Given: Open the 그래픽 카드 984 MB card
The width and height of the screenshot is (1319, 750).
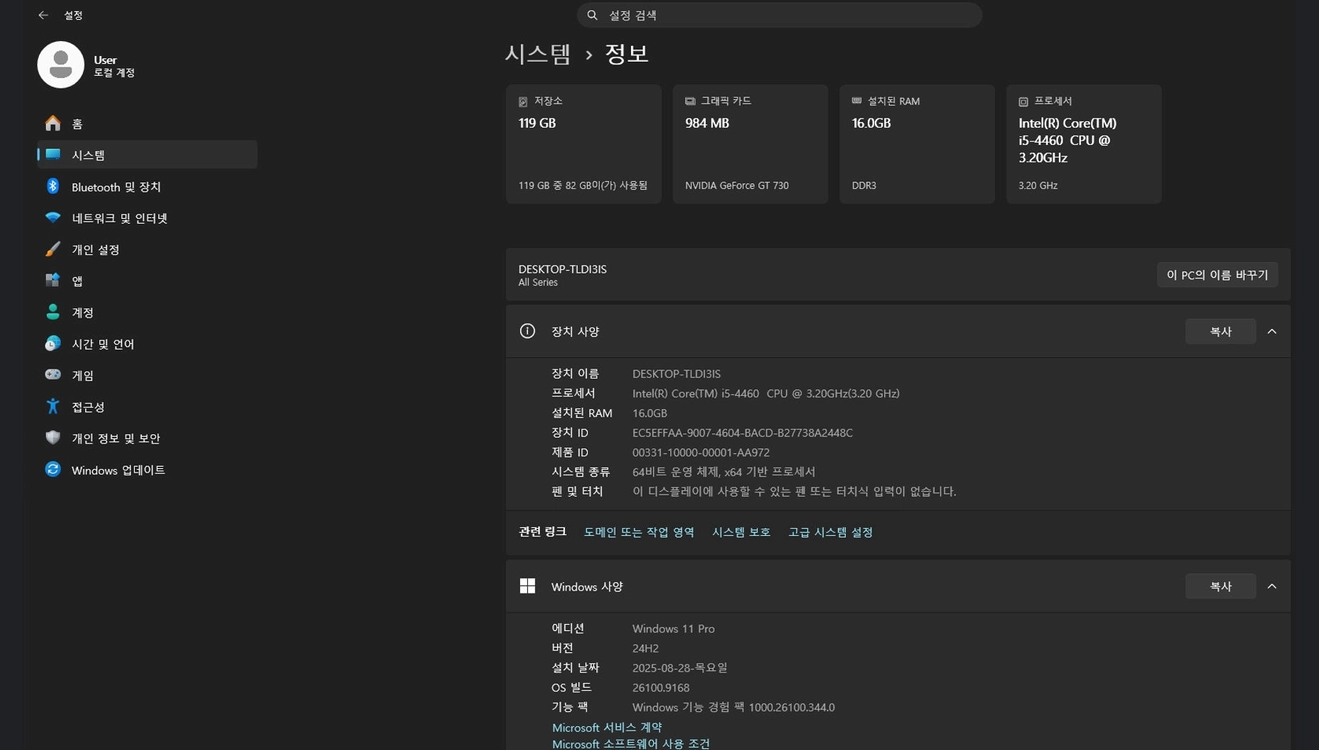Looking at the screenshot, I should tap(750, 144).
